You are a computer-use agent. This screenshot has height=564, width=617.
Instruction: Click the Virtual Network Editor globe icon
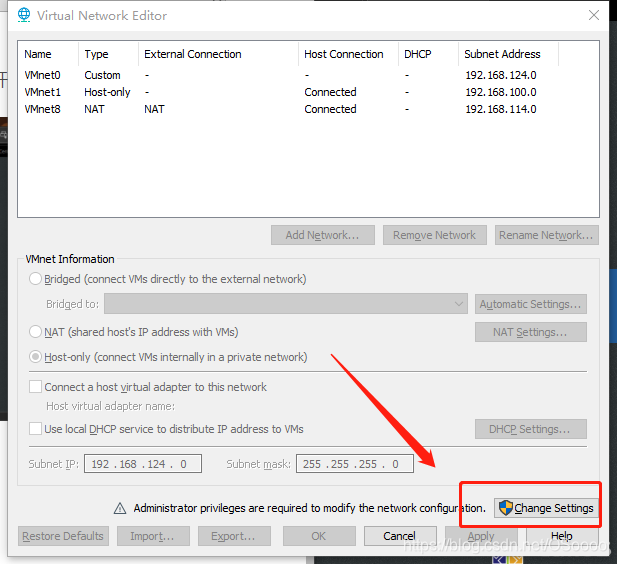pos(24,15)
